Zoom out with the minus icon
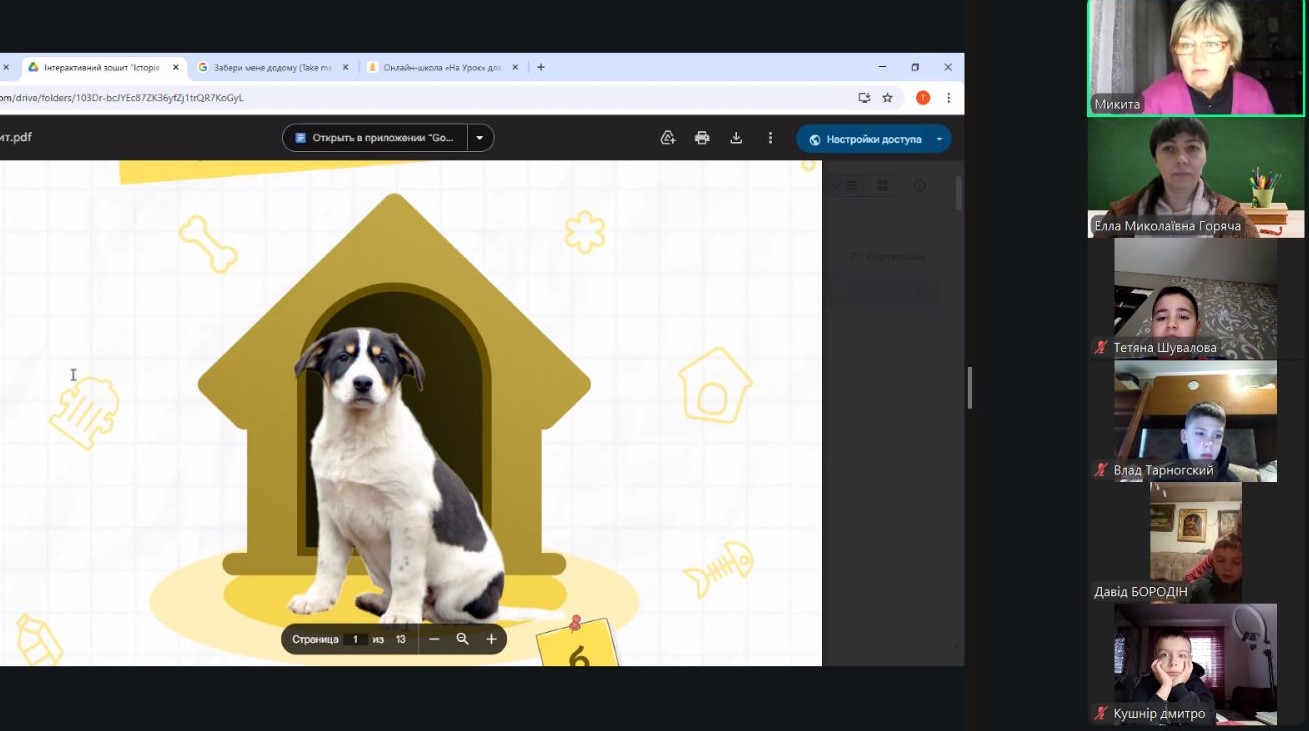The image size is (1309, 731). (434, 639)
